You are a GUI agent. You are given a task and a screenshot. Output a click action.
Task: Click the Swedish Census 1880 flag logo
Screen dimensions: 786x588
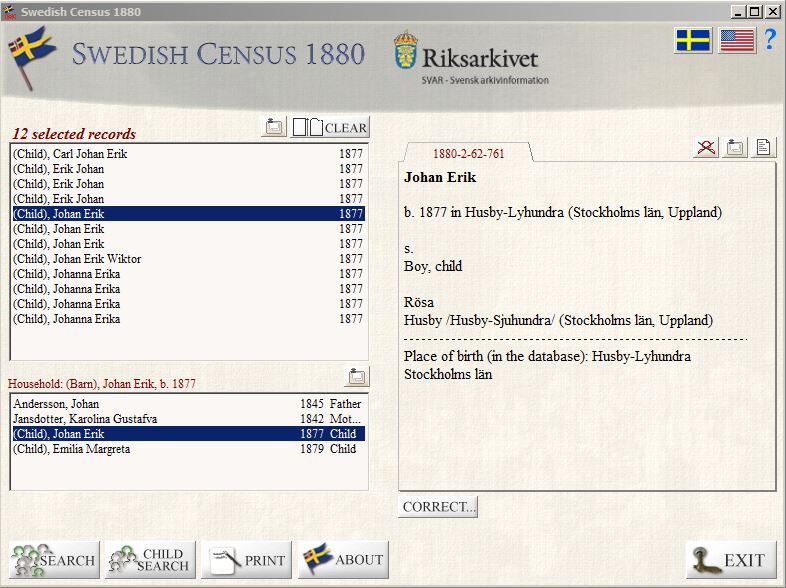(x=31, y=58)
